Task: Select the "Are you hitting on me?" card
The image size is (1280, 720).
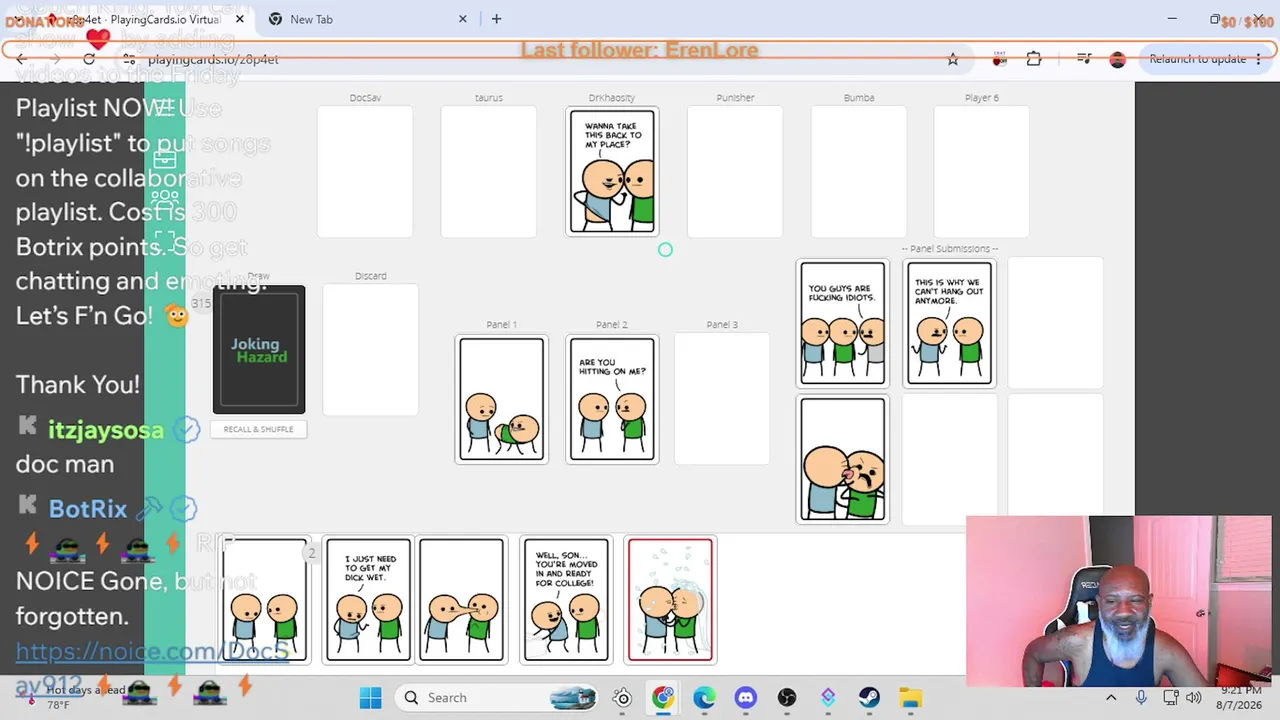Action: (612, 400)
